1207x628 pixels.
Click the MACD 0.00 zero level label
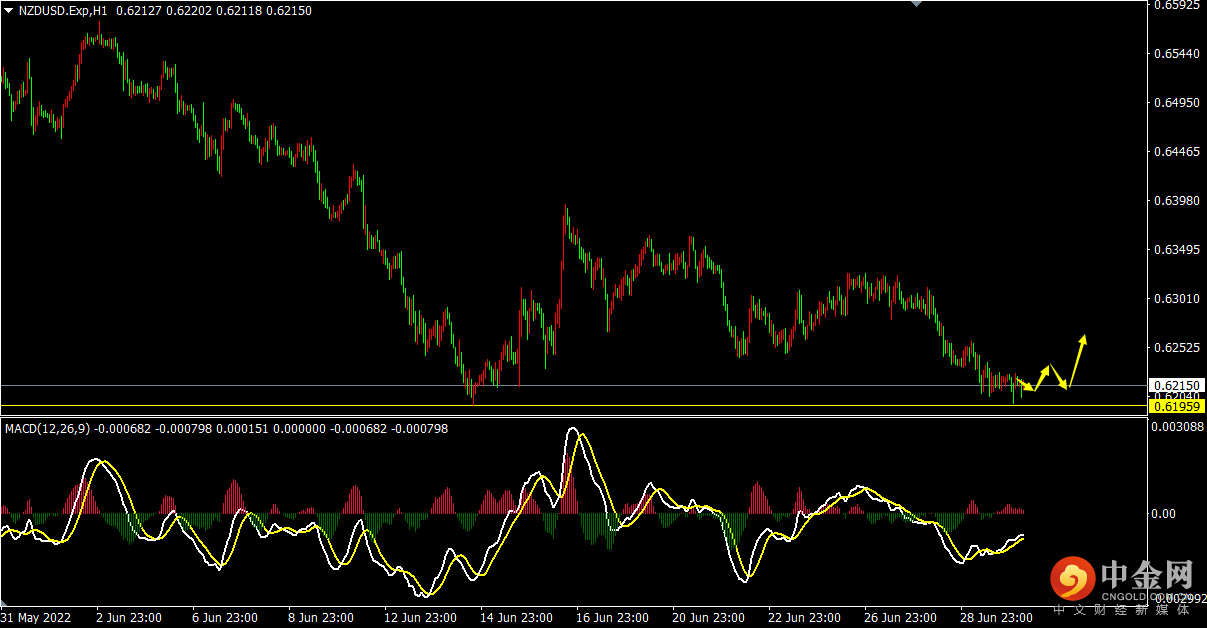click(1166, 514)
